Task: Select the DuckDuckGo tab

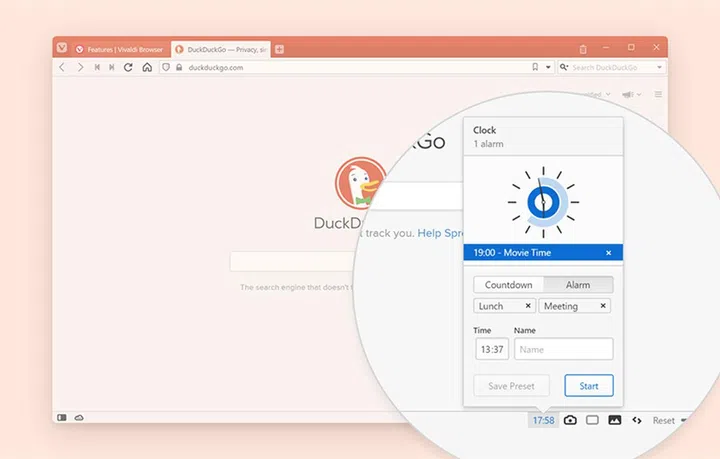Action: click(x=222, y=48)
